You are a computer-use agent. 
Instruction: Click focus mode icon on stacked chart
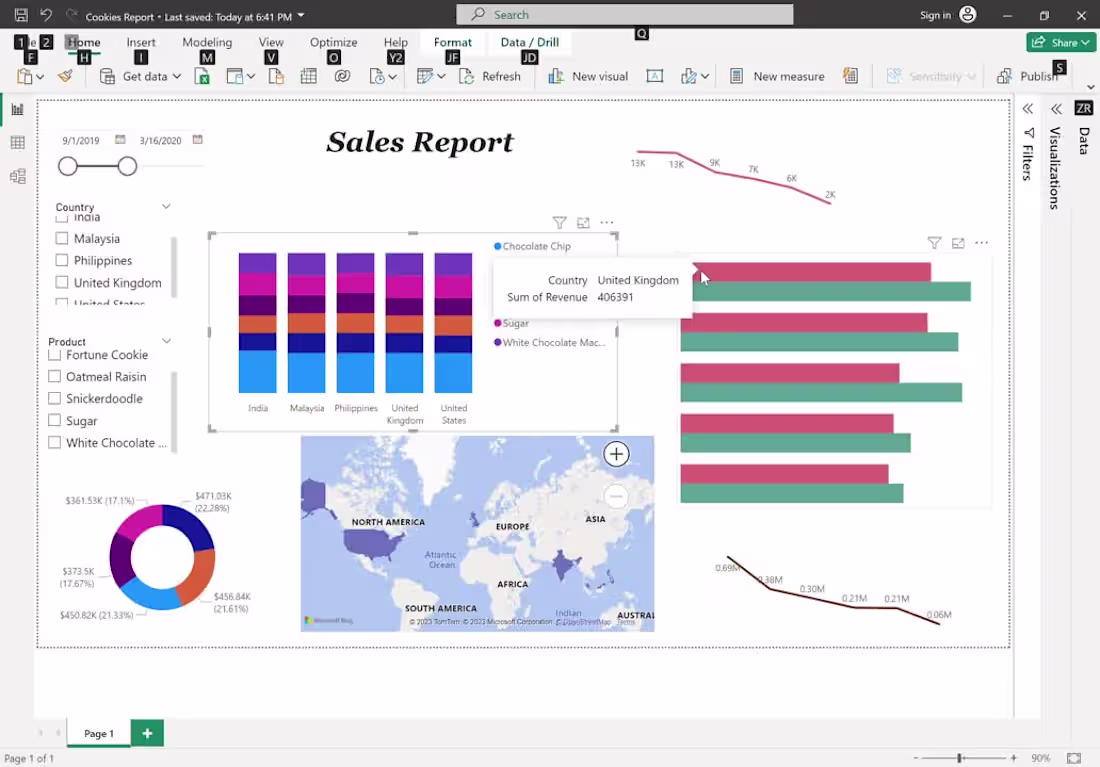tap(583, 223)
